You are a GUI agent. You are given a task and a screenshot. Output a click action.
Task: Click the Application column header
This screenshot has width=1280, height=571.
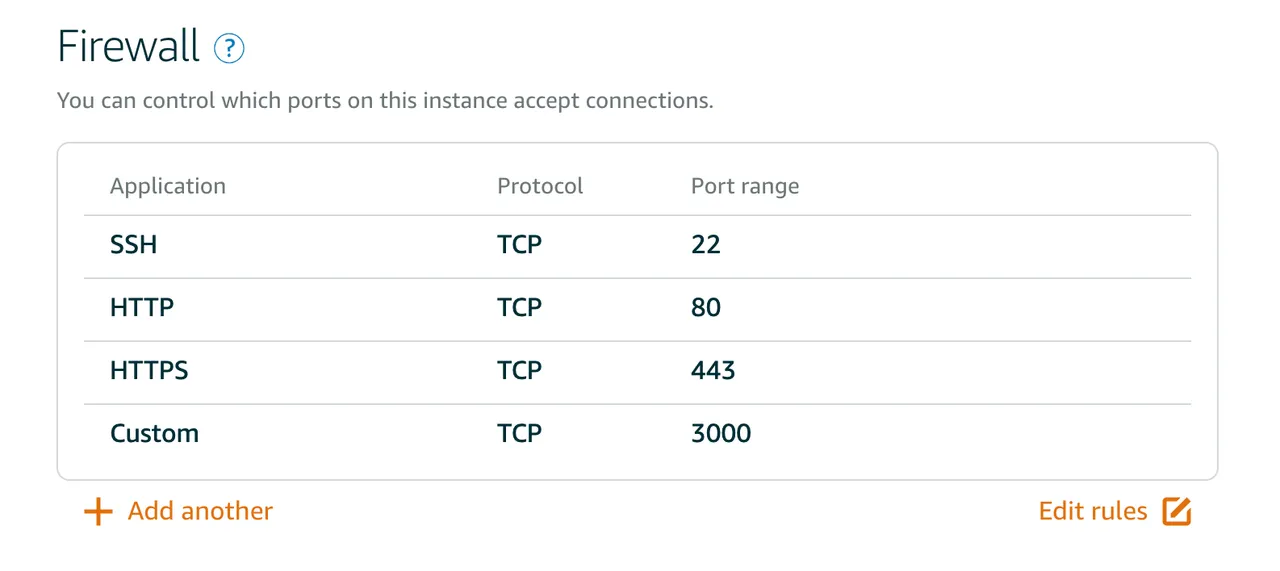[x=168, y=187]
